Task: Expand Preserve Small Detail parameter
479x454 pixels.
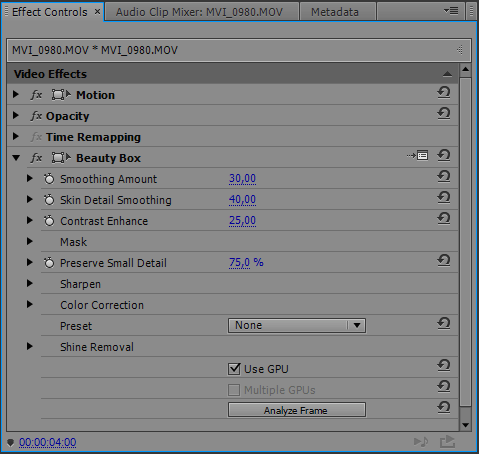Action: tap(30, 263)
